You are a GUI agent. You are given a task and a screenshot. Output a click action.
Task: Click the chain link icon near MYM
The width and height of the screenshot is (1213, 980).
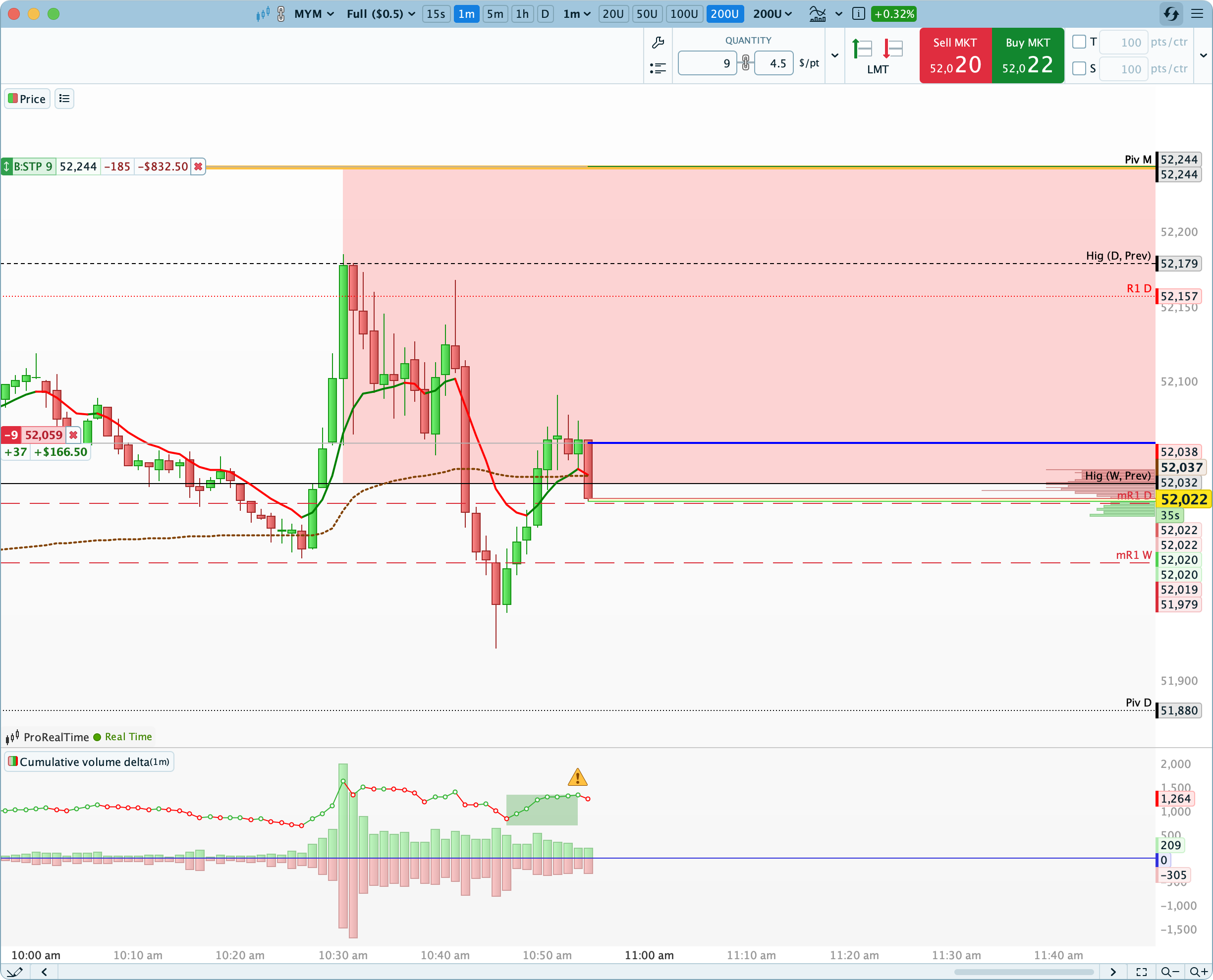pyautogui.click(x=281, y=13)
